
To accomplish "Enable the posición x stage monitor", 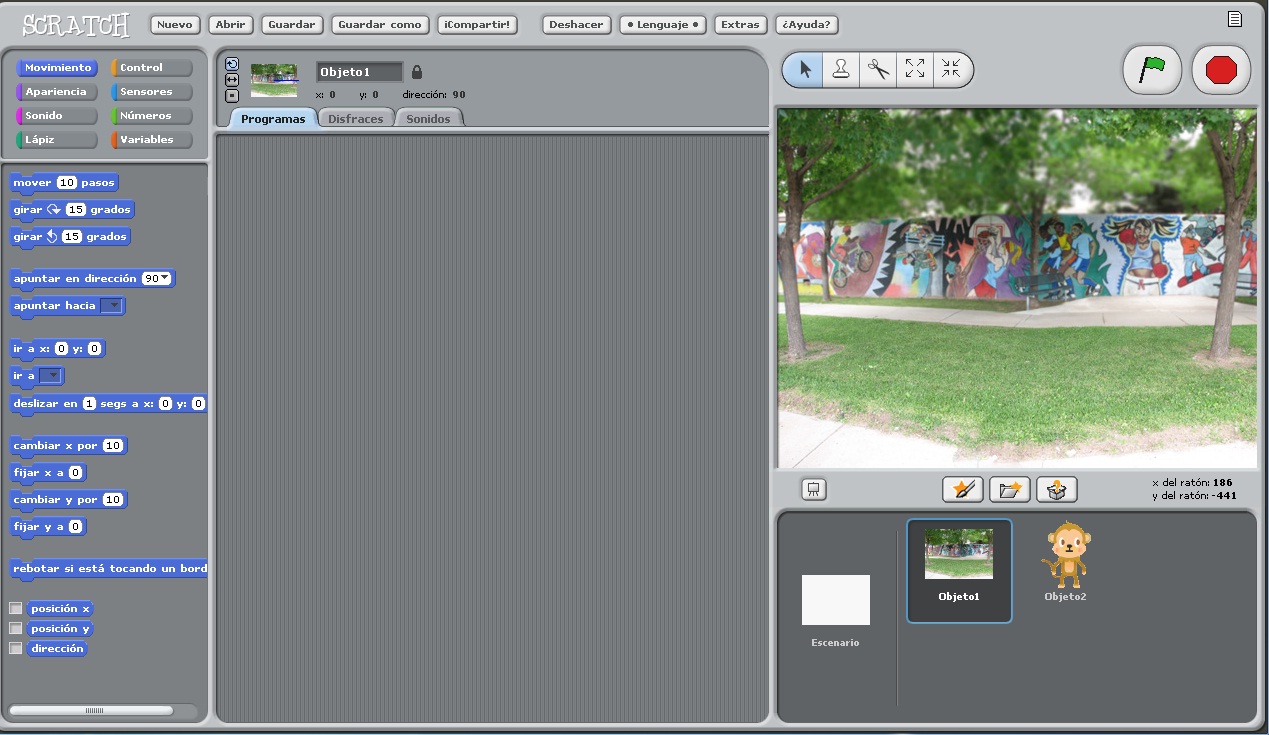I will [15, 608].
